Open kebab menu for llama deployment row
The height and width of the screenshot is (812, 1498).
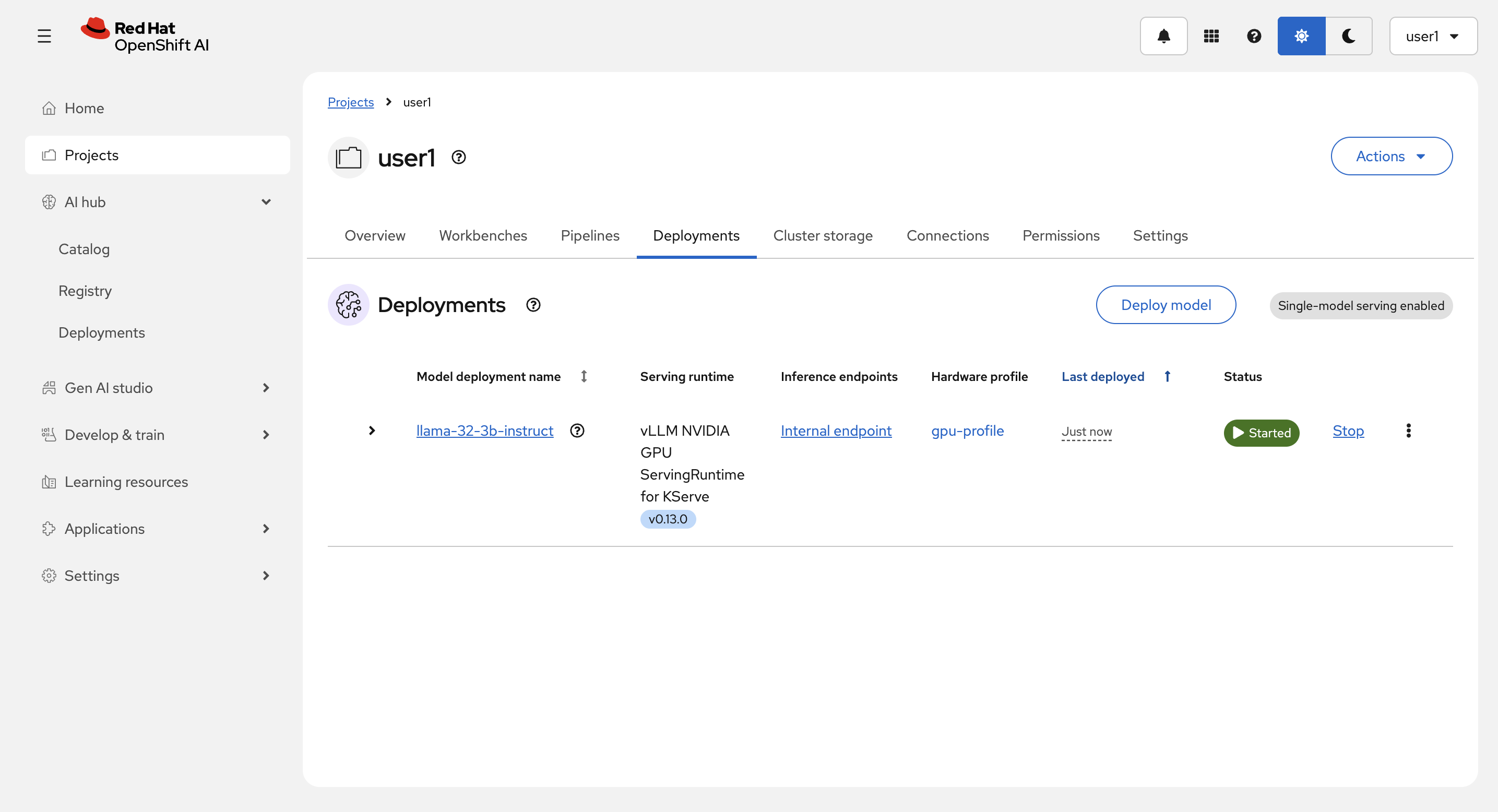[1408, 431]
